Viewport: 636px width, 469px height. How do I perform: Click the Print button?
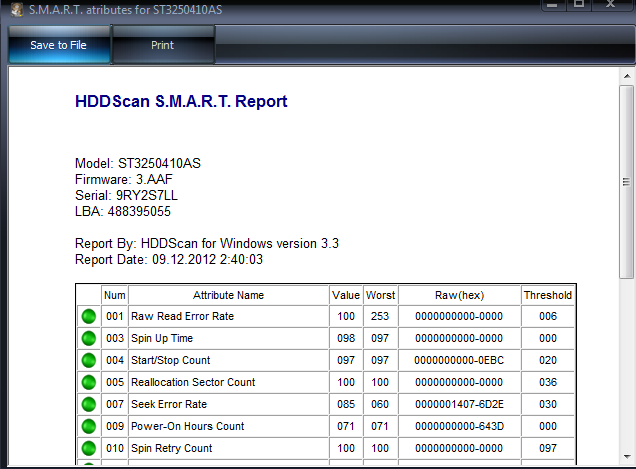coord(163,45)
